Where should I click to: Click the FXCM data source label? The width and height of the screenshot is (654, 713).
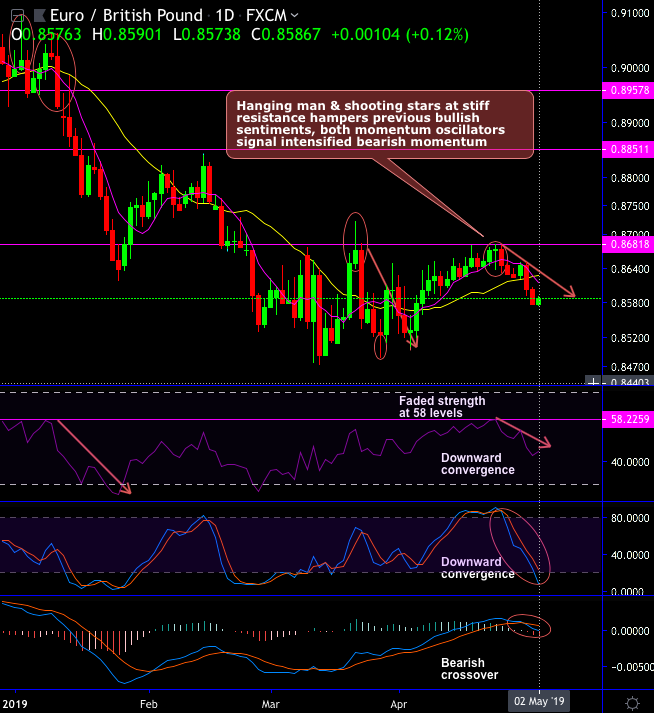266,15
